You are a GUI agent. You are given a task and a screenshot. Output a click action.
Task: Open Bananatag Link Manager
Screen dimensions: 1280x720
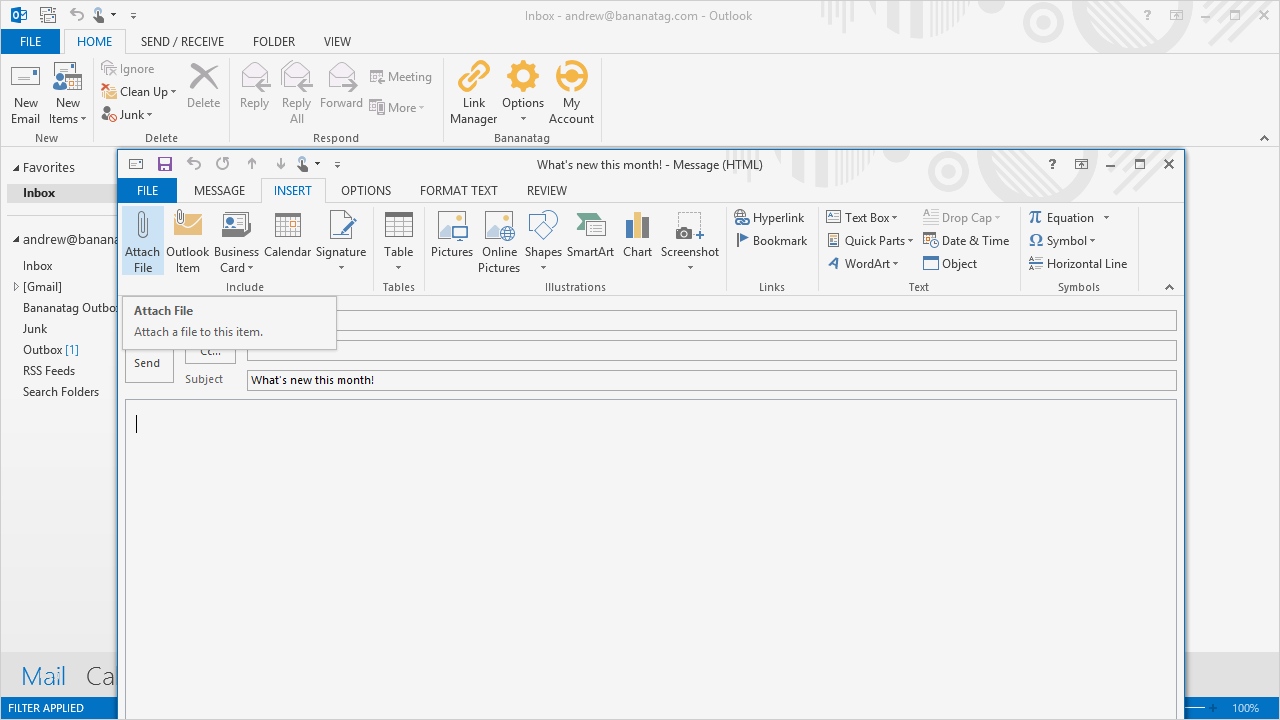[x=474, y=94]
